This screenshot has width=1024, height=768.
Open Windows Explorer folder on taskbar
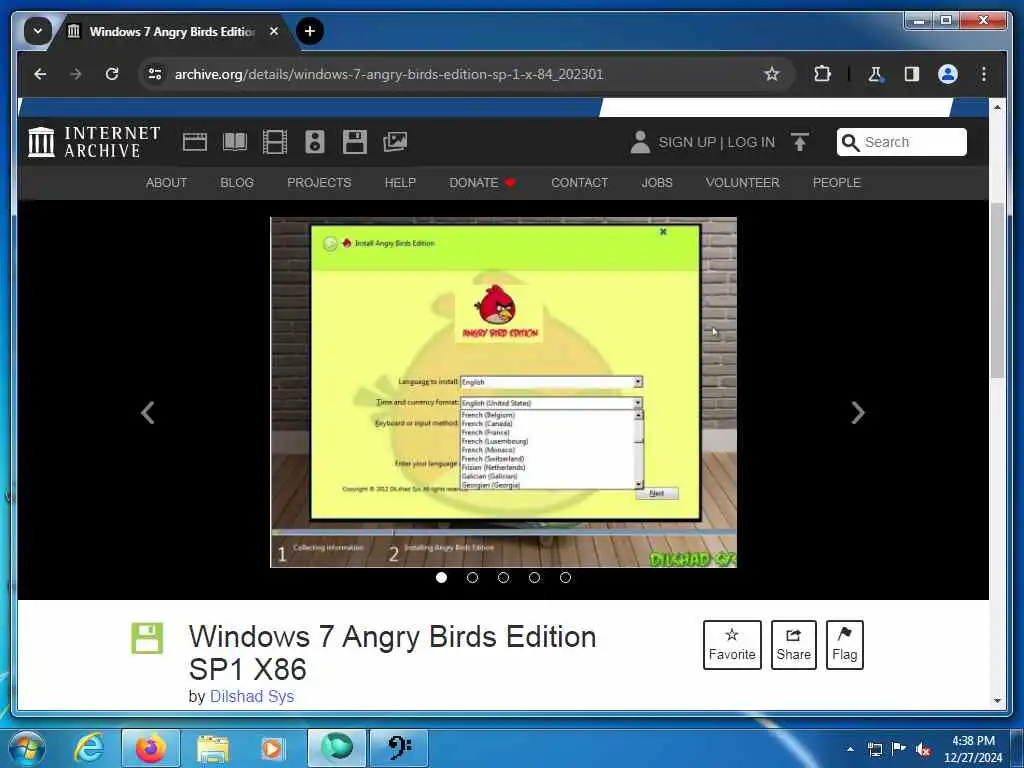(x=213, y=748)
